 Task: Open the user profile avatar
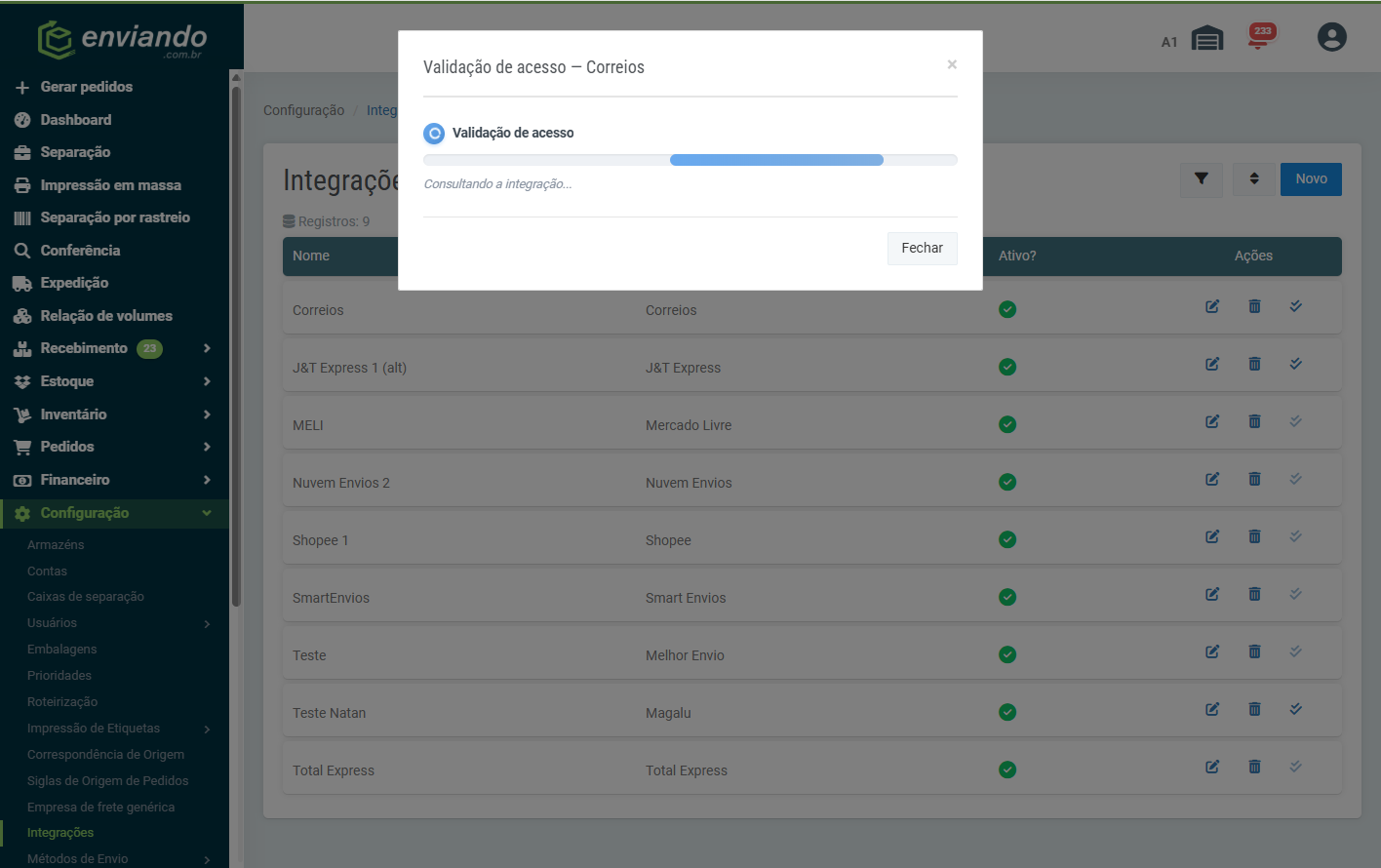[x=1332, y=37]
